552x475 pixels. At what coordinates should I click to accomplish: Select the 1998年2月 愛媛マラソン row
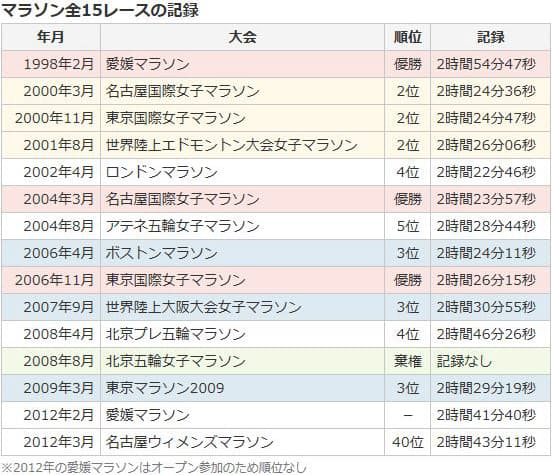(276, 64)
